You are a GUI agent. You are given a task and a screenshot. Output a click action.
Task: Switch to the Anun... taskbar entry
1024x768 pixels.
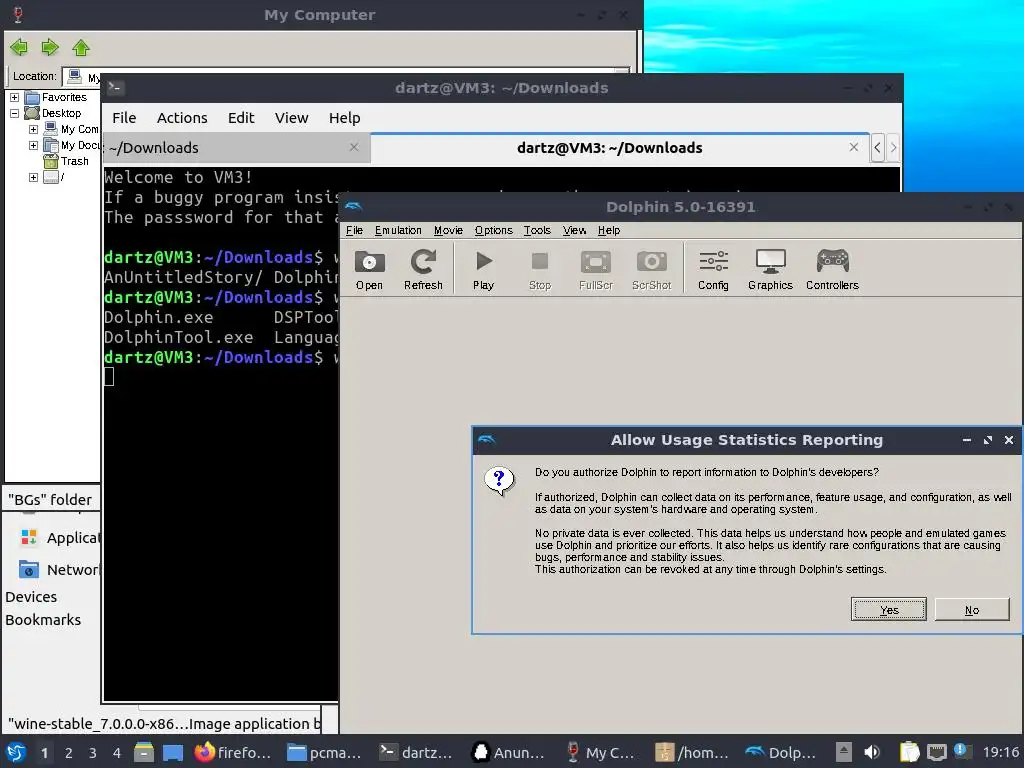[509, 752]
